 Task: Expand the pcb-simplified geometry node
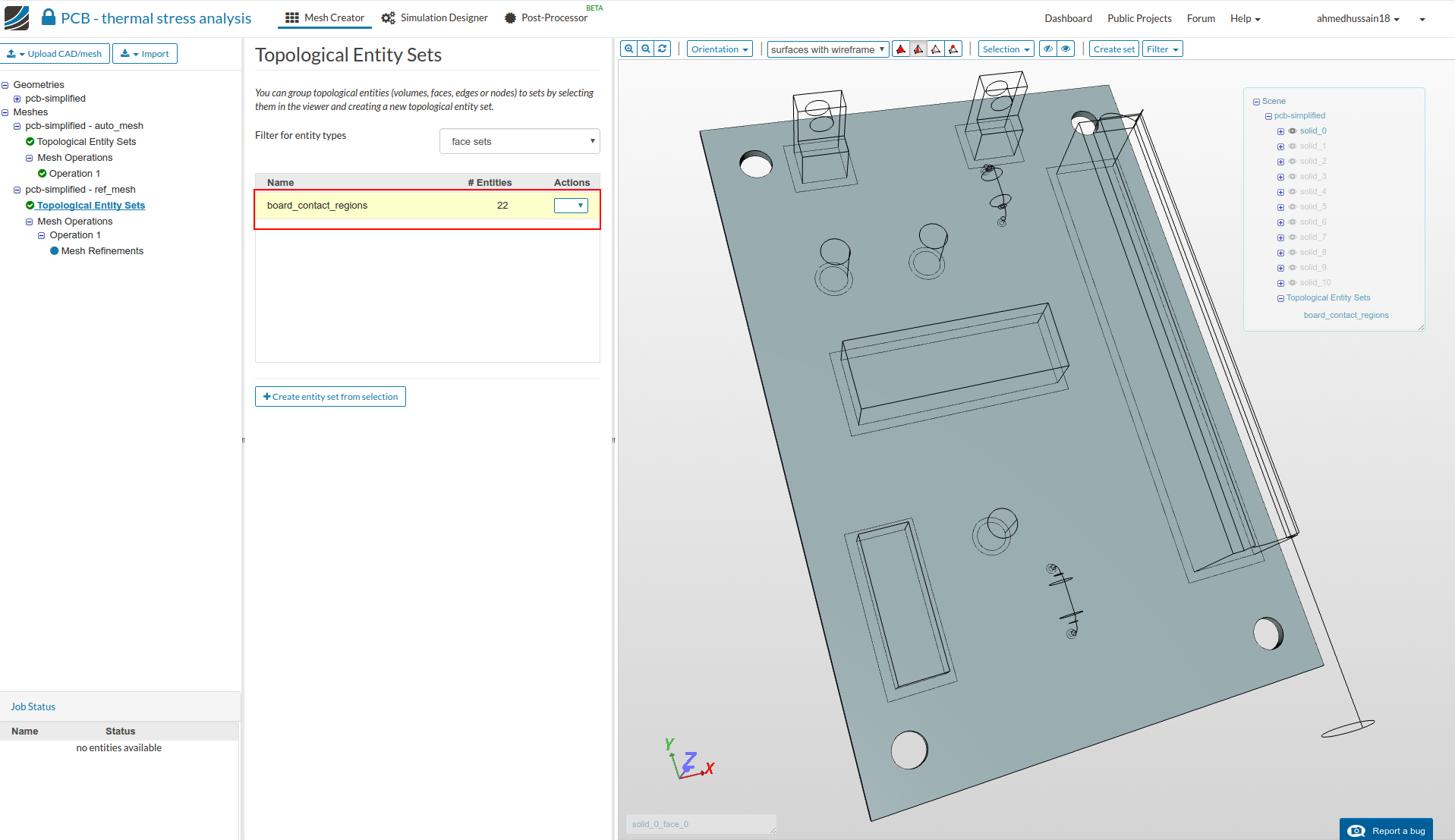click(x=17, y=99)
